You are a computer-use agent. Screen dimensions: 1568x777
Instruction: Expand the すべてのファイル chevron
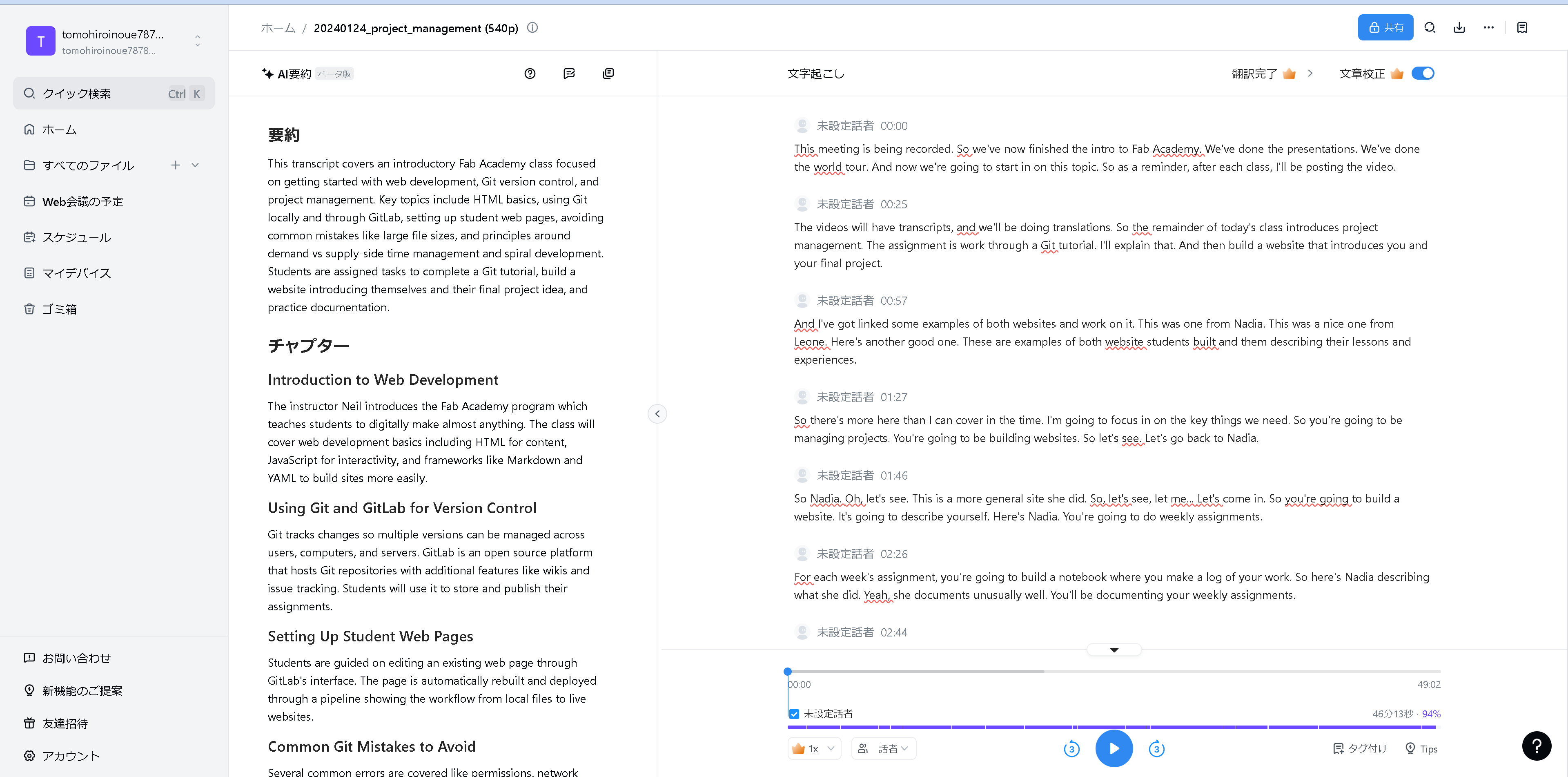[196, 165]
